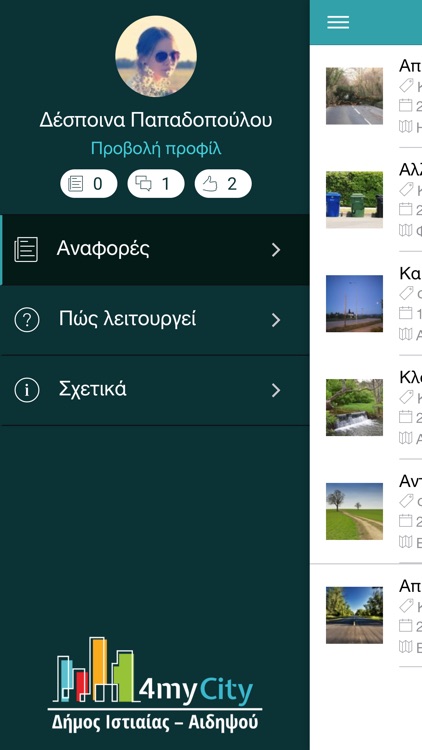Click the tag icon in tree-lined road report
Image resolution: width=422 pixels, height=750 pixels.
point(406,605)
